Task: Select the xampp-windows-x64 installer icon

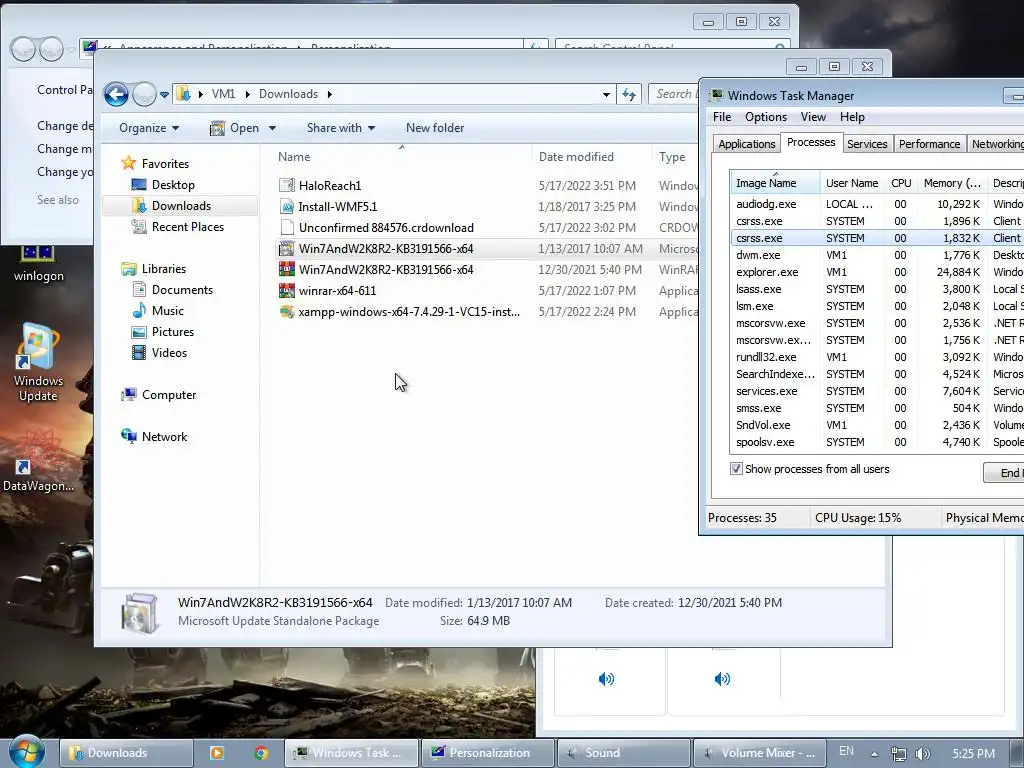Action: [x=286, y=312]
